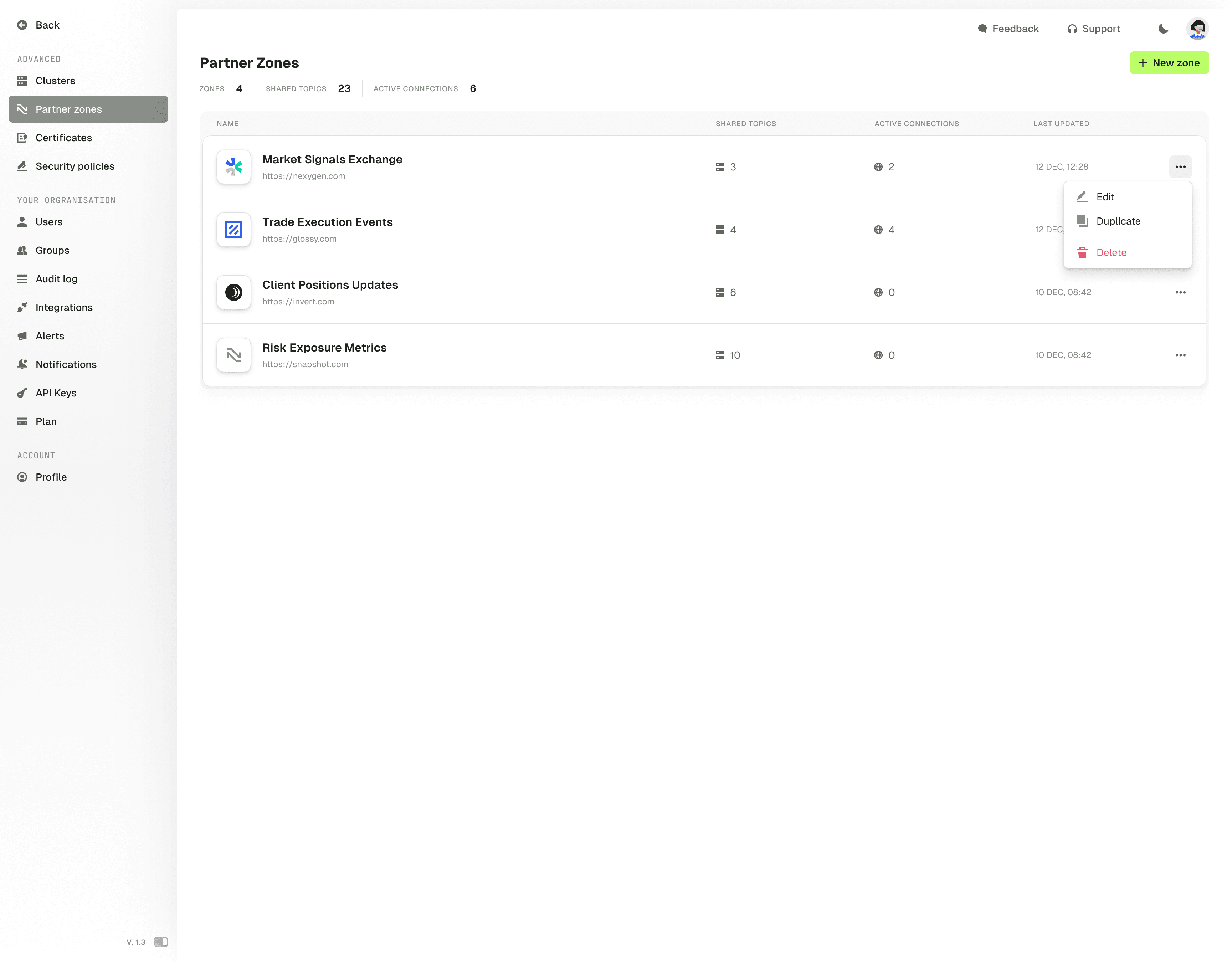The width and height of the screenshot is (1232, 964).
Task: Click the Market Signals Exchange logo icon
Action: (x=233, y=167)
